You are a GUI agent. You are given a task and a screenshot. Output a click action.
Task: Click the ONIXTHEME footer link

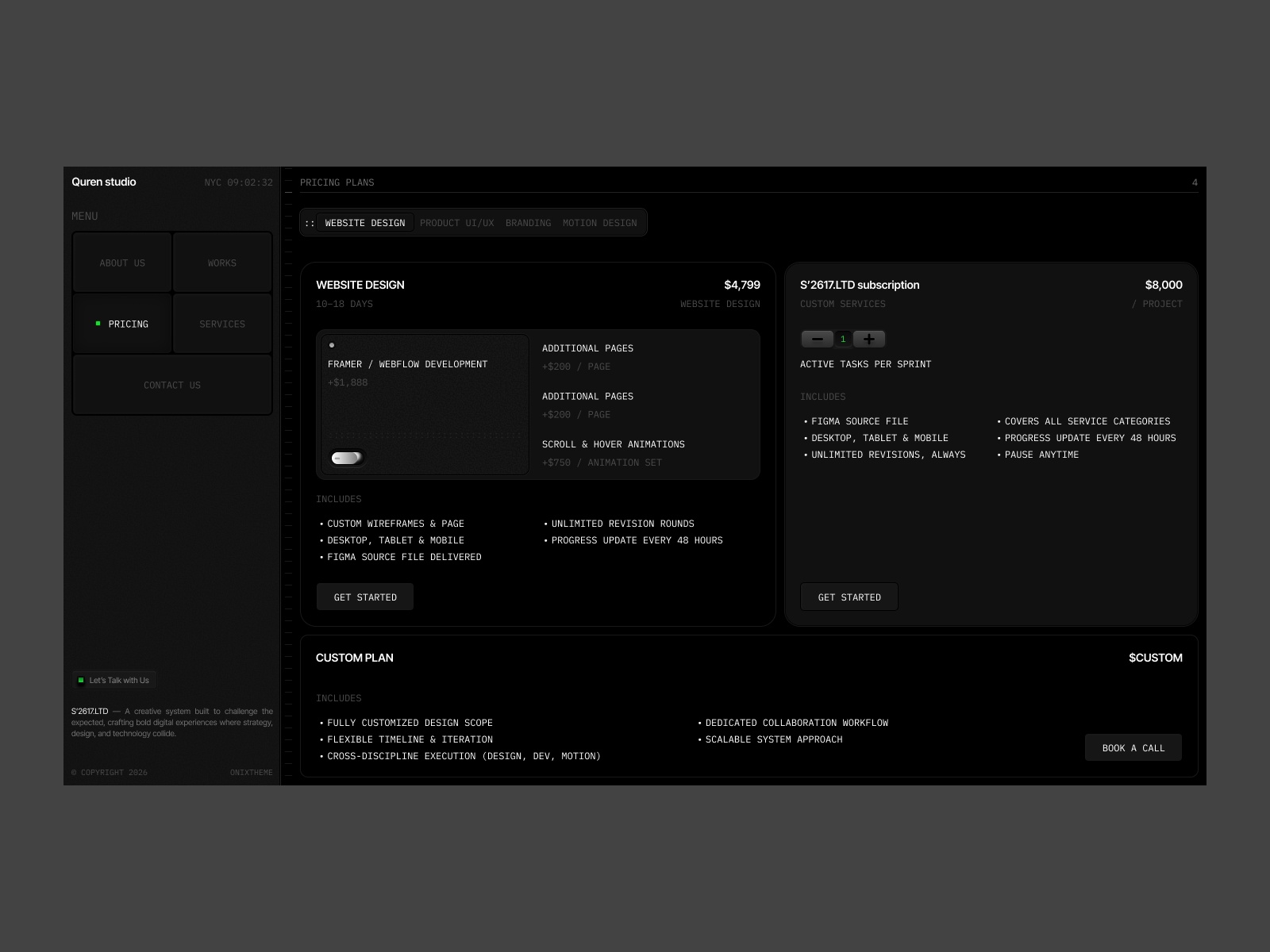pyautogui.click(x=251, y=772)
